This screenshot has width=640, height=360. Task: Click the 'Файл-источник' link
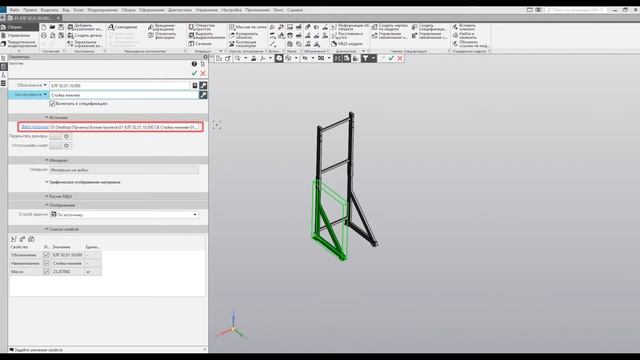[35, 127]
